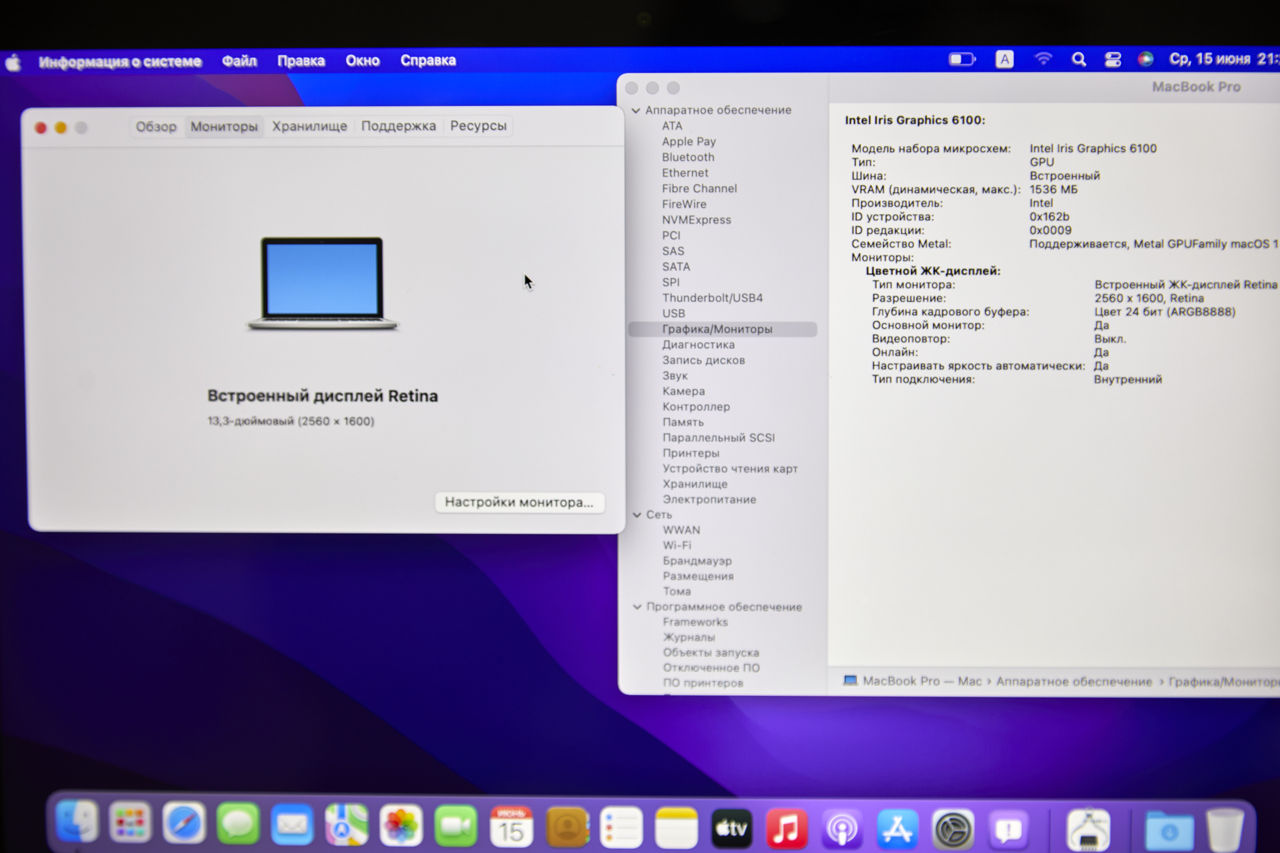This screenshot has height=853, width=1280.
Task: Switch to the Обзор tab
Action: 156,126
